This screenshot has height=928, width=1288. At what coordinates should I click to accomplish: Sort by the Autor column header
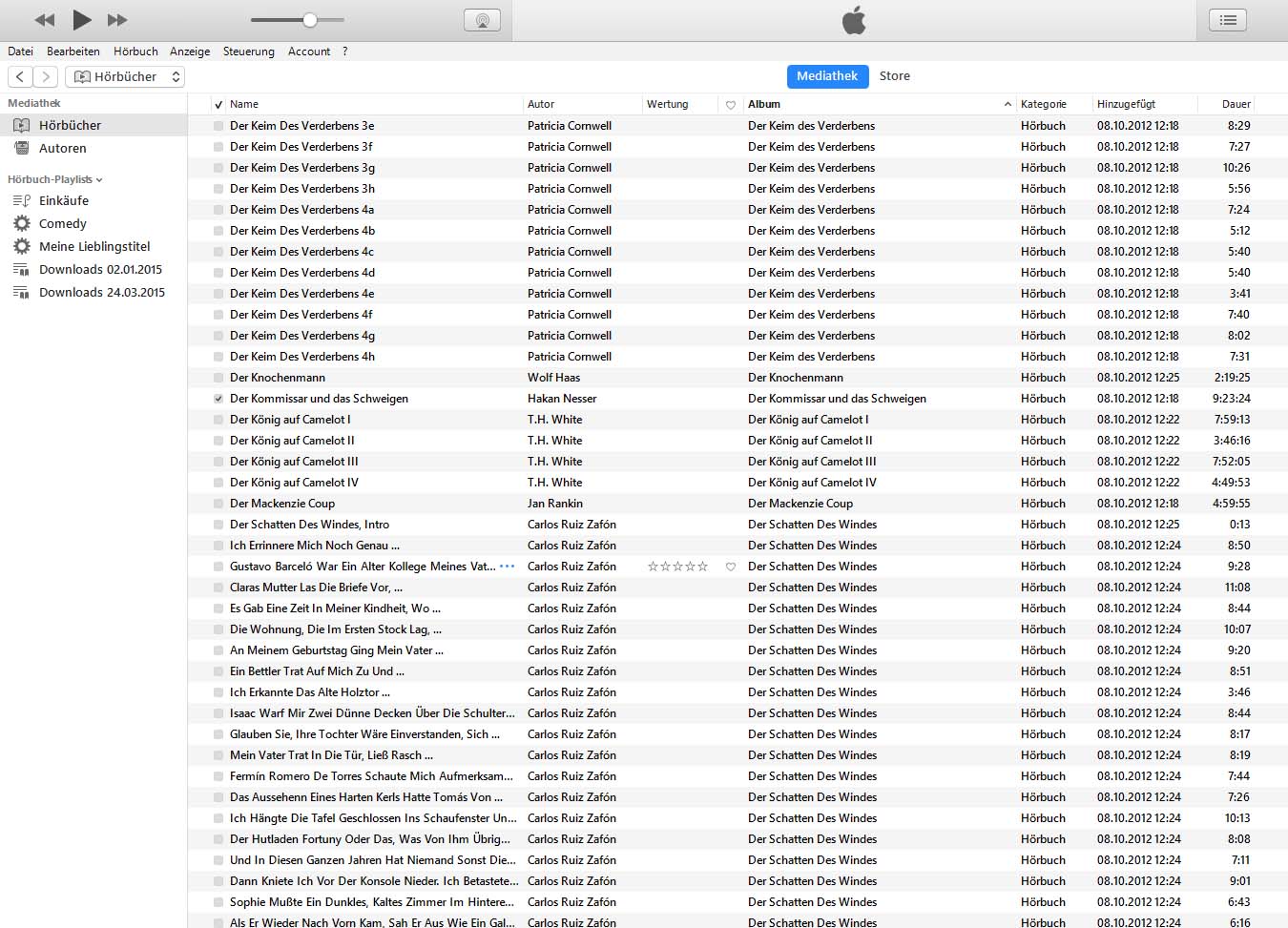pos(583,104)
